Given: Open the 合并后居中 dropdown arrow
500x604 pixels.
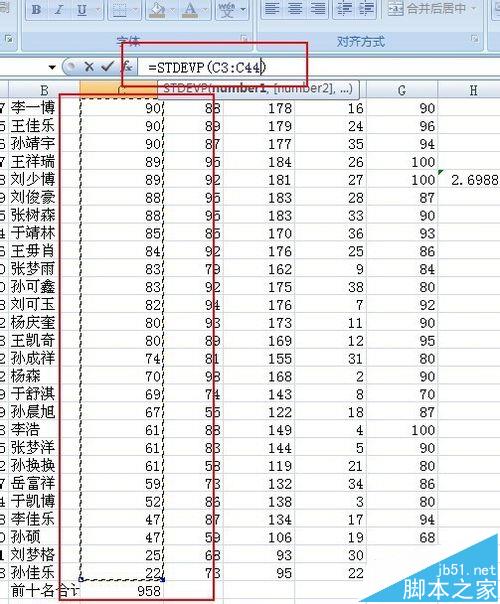Looking at the screenshot, I should pyautogui.click(x=474, y=8).
